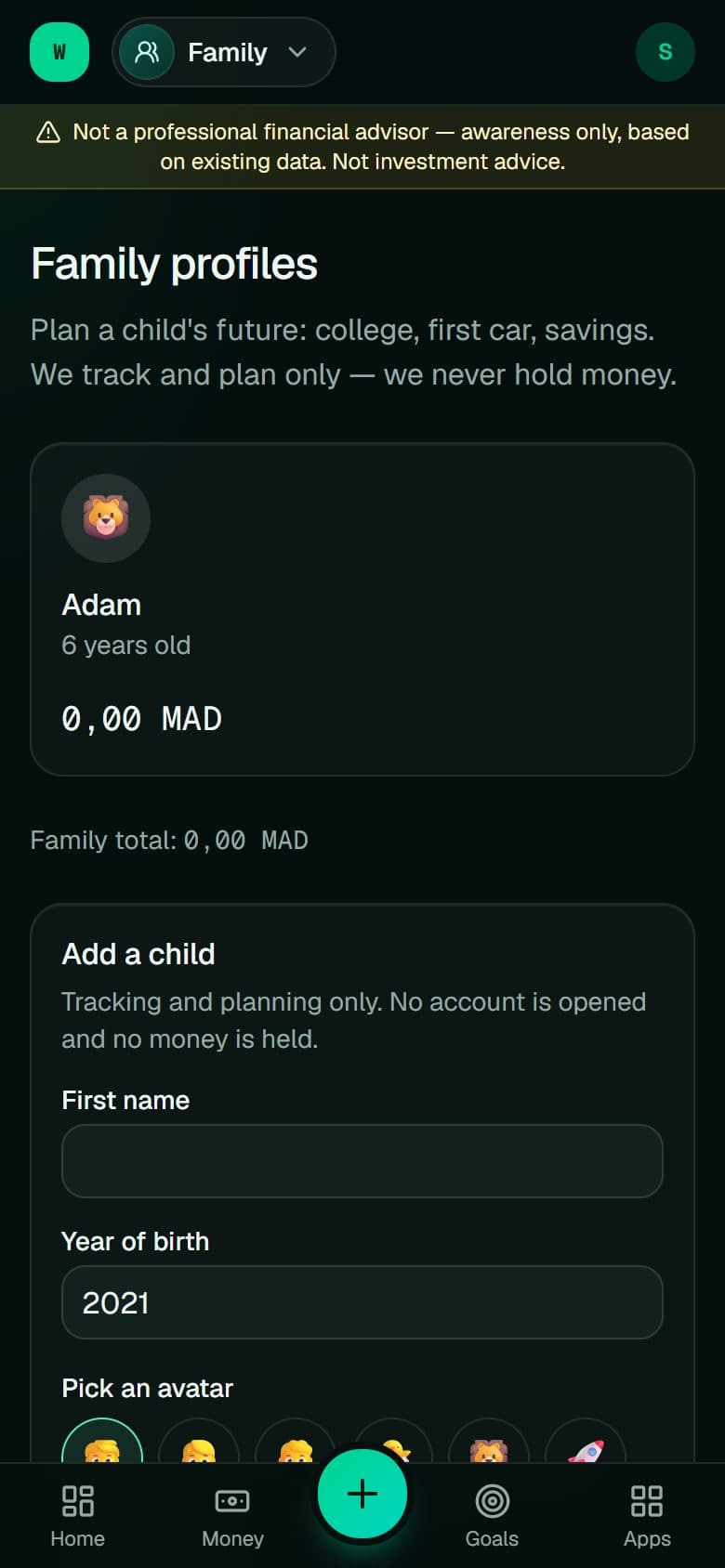
Task: Open the S user profile avatar
Action: click(x=666, y=52)
